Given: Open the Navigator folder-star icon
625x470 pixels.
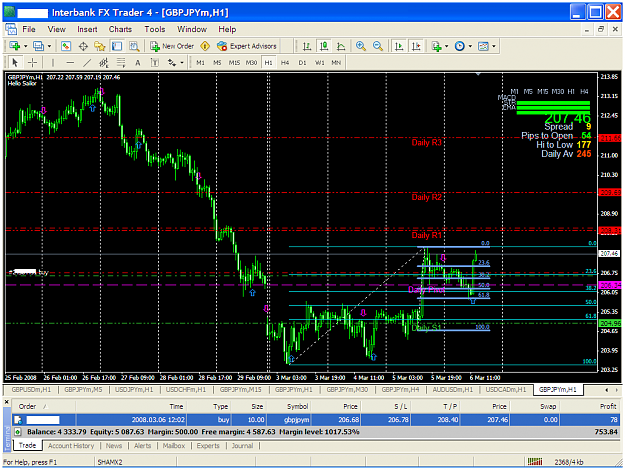Looking at the screenshot, I should coord(100,46).
